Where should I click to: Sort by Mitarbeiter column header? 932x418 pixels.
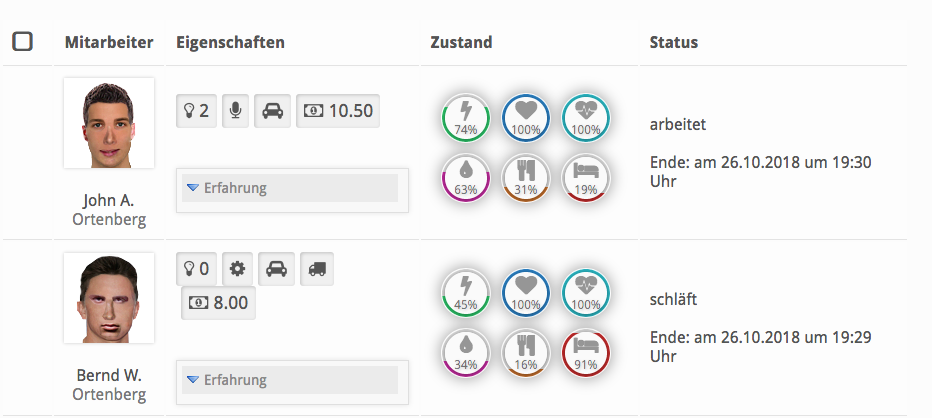pyautogui.click(x=108, y=42)
